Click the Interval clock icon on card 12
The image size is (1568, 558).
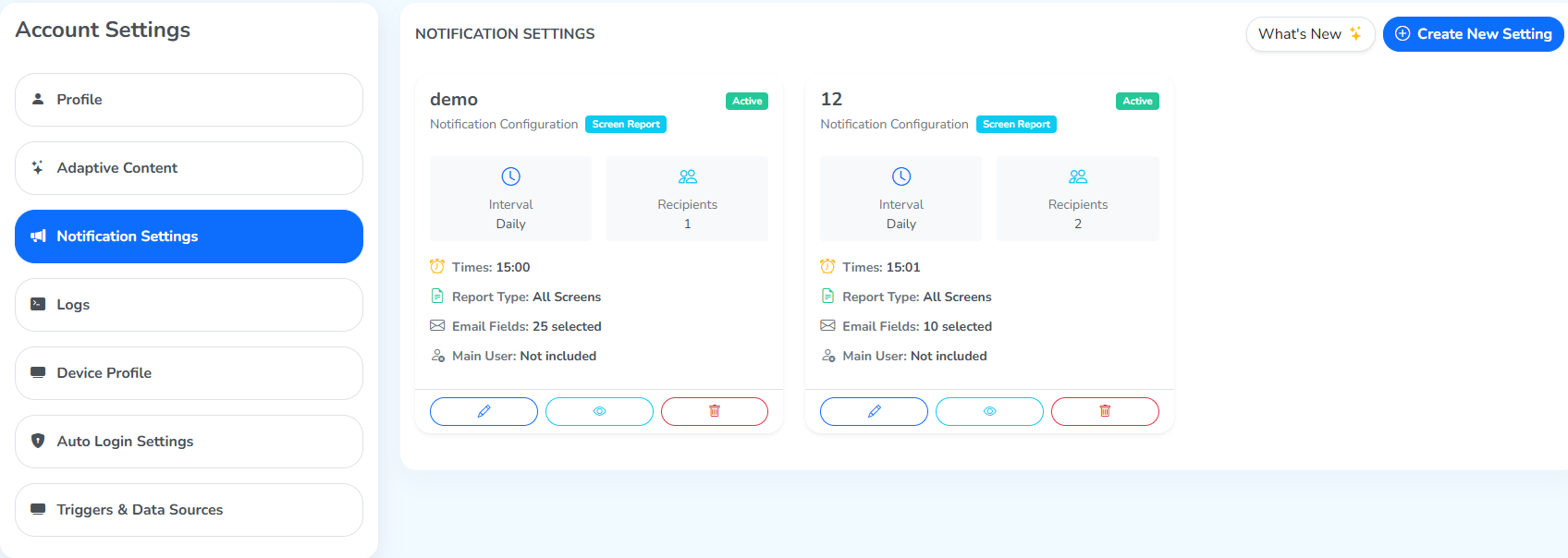point(901,176)
